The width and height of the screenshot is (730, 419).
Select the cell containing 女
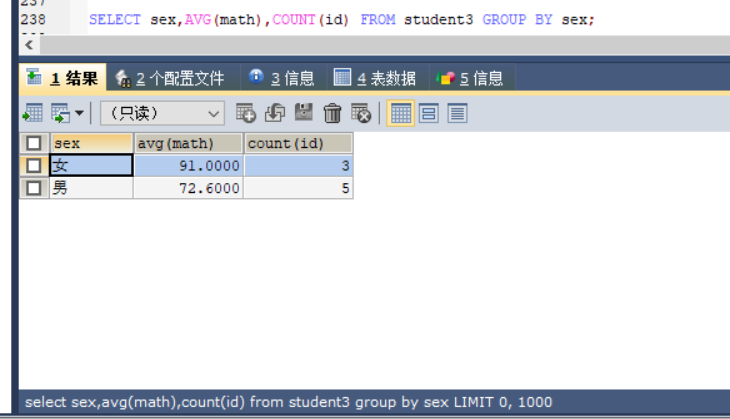[x=91, y=166]
